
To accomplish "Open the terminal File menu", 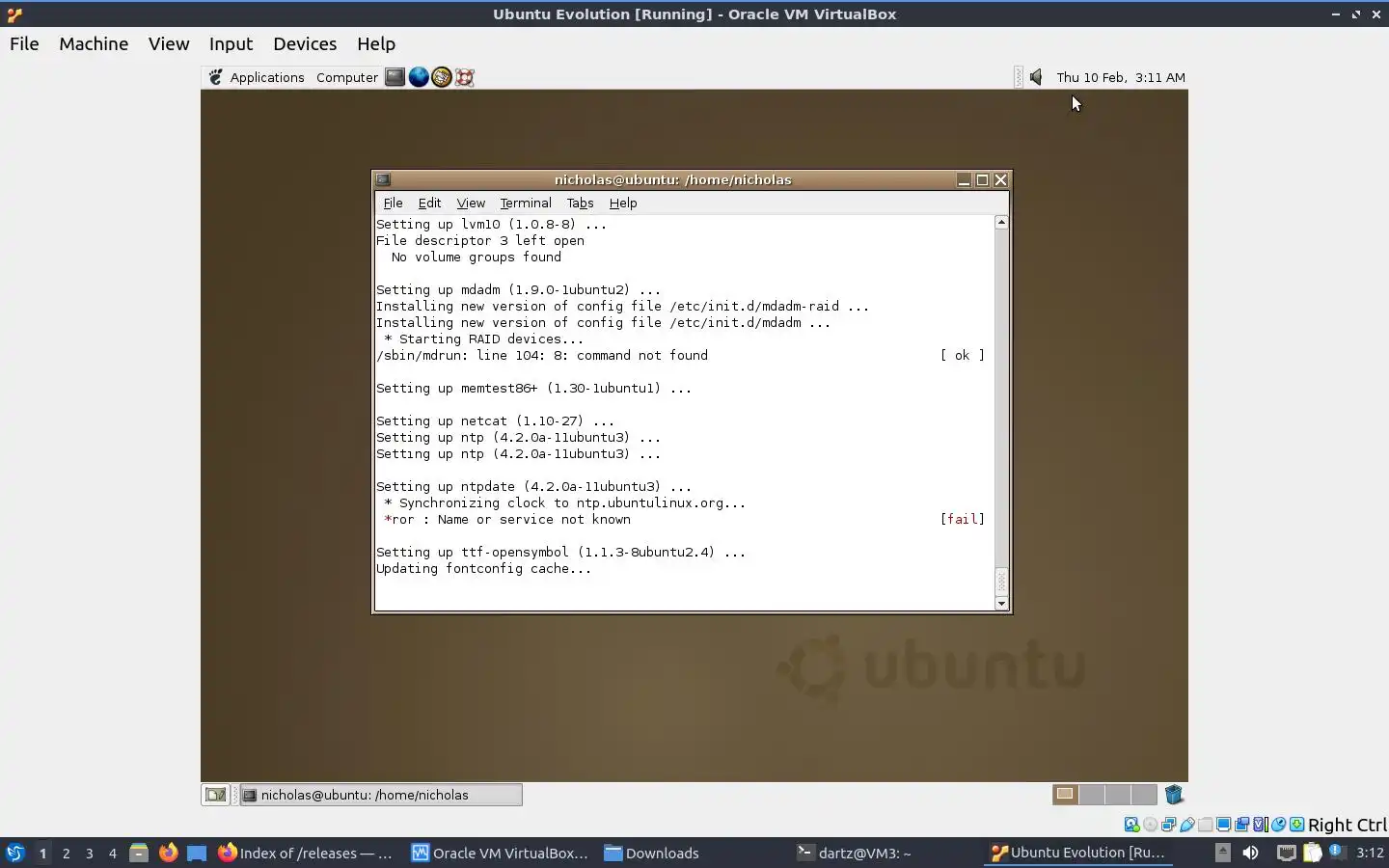I will 393,203.
